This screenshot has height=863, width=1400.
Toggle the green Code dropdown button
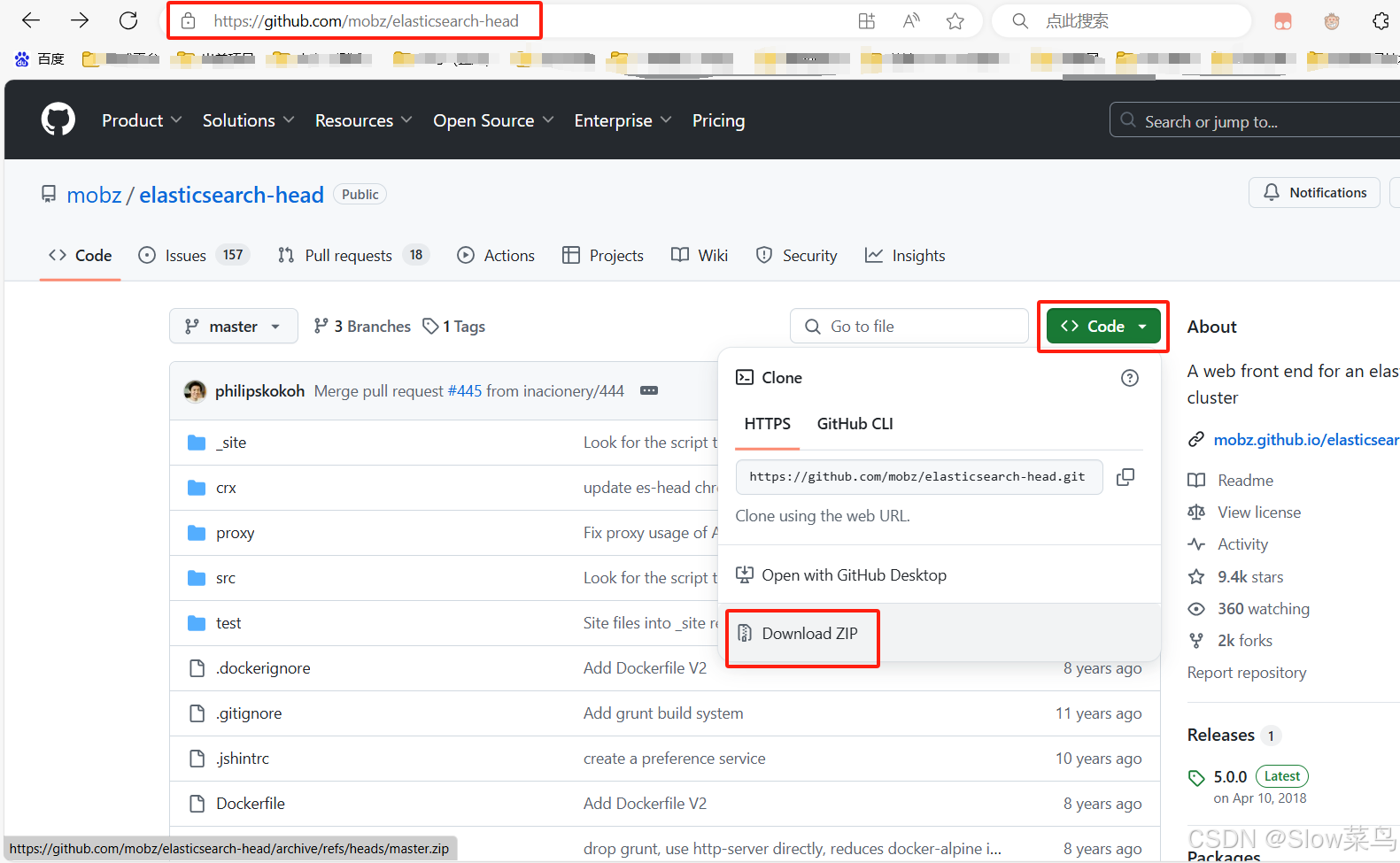[1103, 326]
